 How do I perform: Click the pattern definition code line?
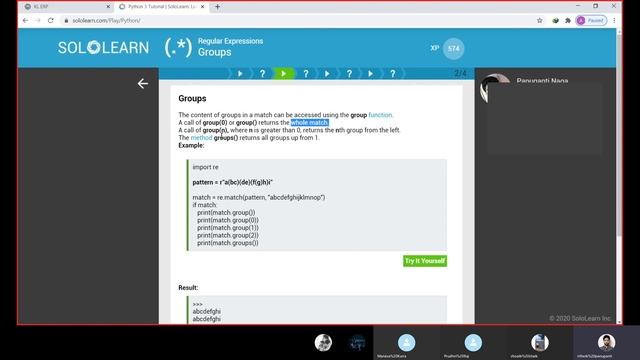[232, 182]
